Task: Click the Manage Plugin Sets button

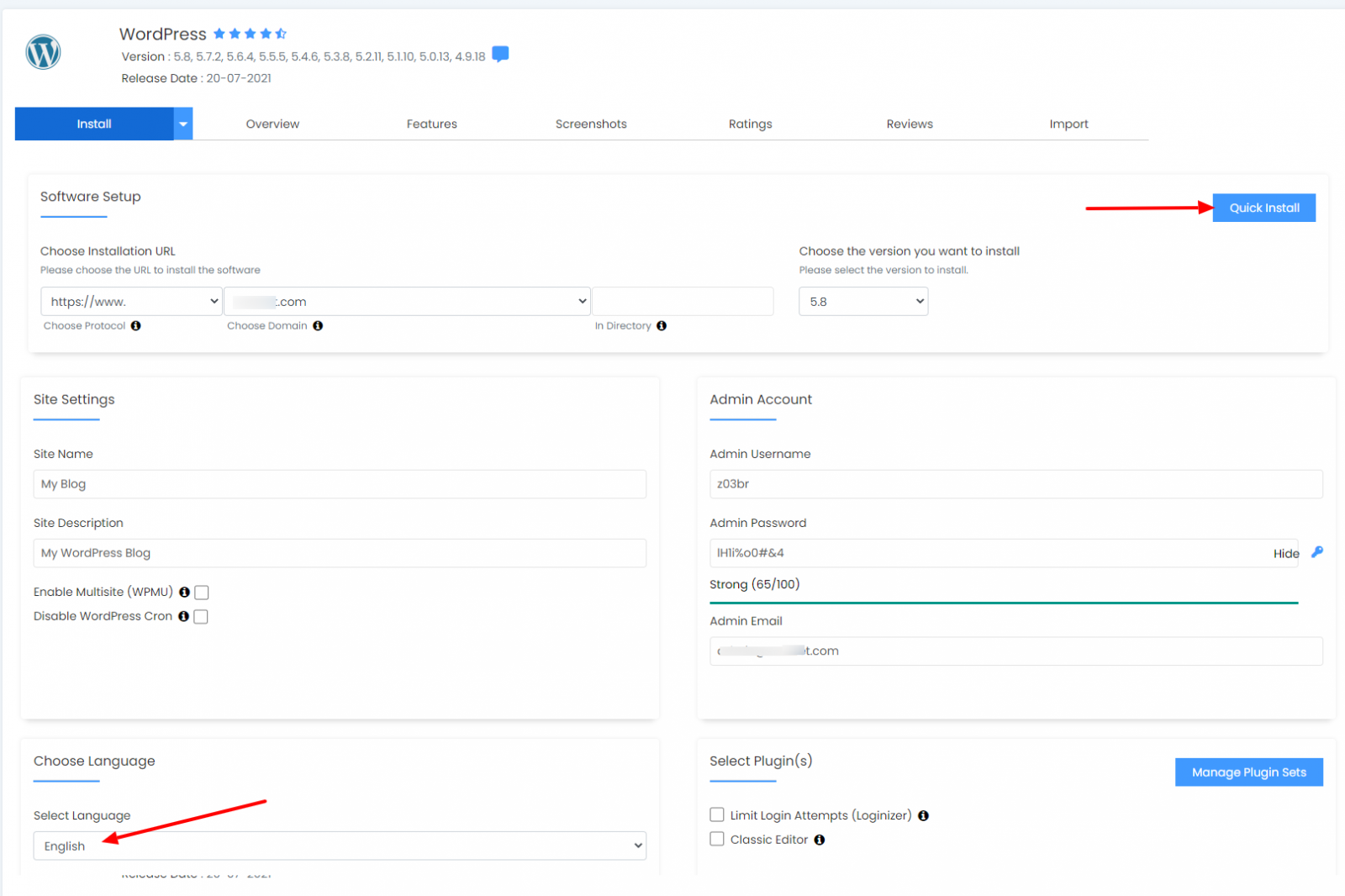Action: [1249, 772]
